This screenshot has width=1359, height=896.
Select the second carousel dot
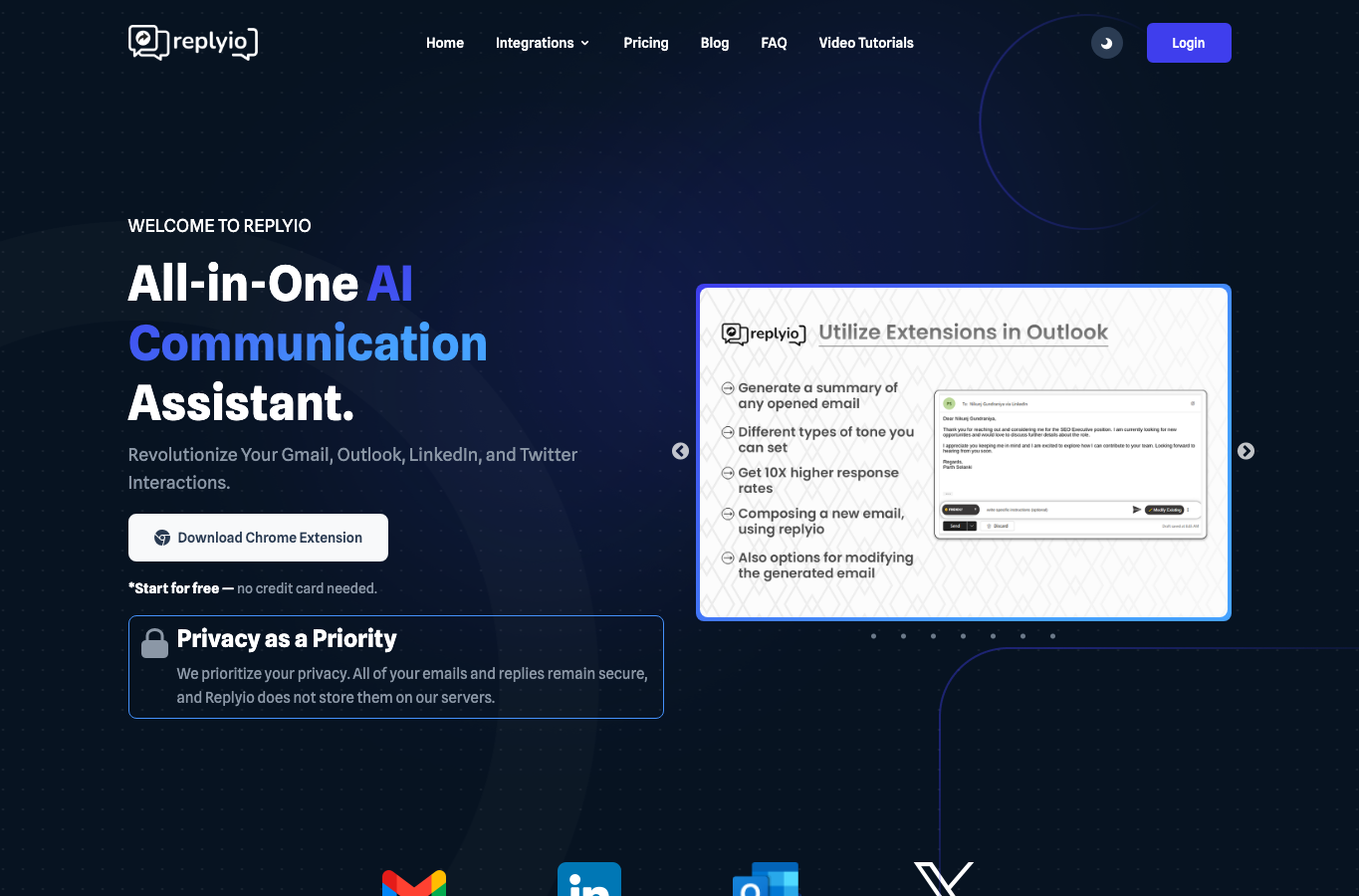(x=903, y=636)
